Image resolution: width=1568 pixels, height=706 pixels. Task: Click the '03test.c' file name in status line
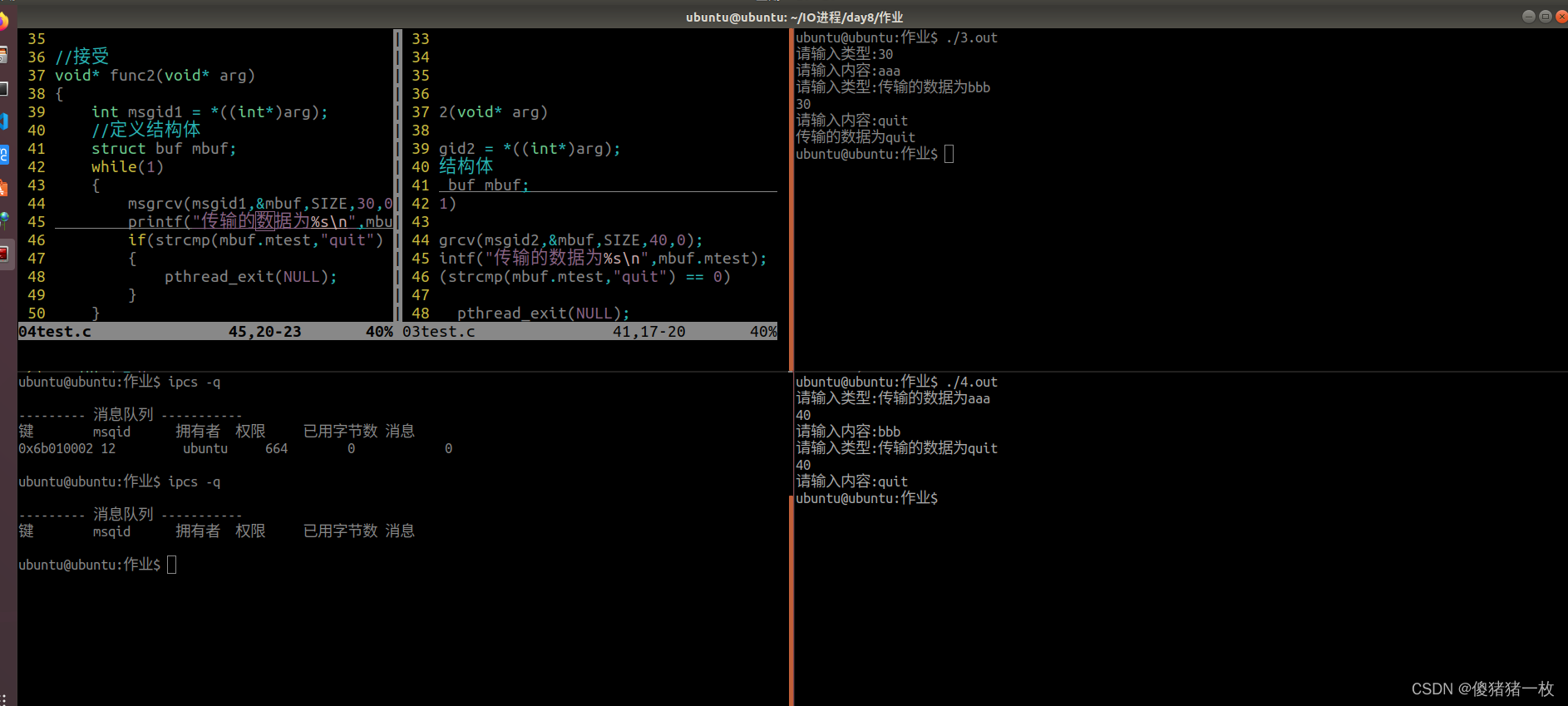click(439, 332)
